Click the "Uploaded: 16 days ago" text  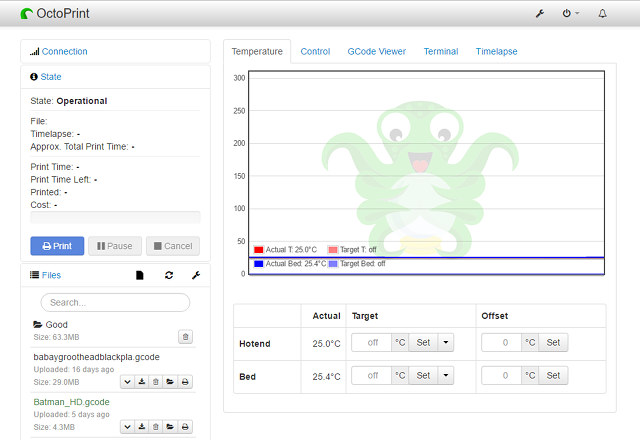point(74,369)
